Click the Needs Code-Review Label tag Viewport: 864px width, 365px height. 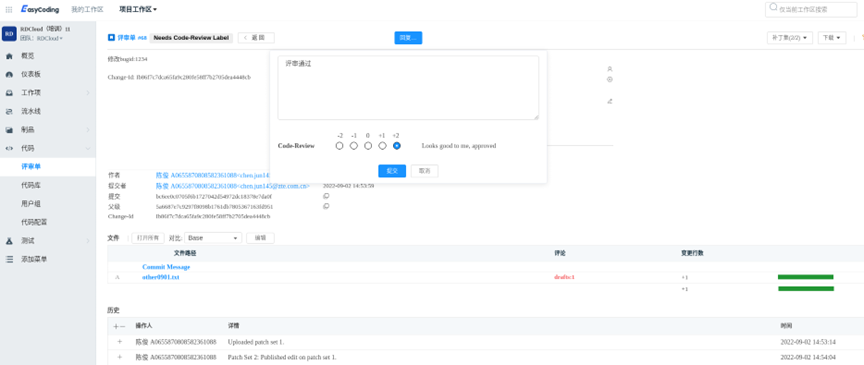[191, 37]
